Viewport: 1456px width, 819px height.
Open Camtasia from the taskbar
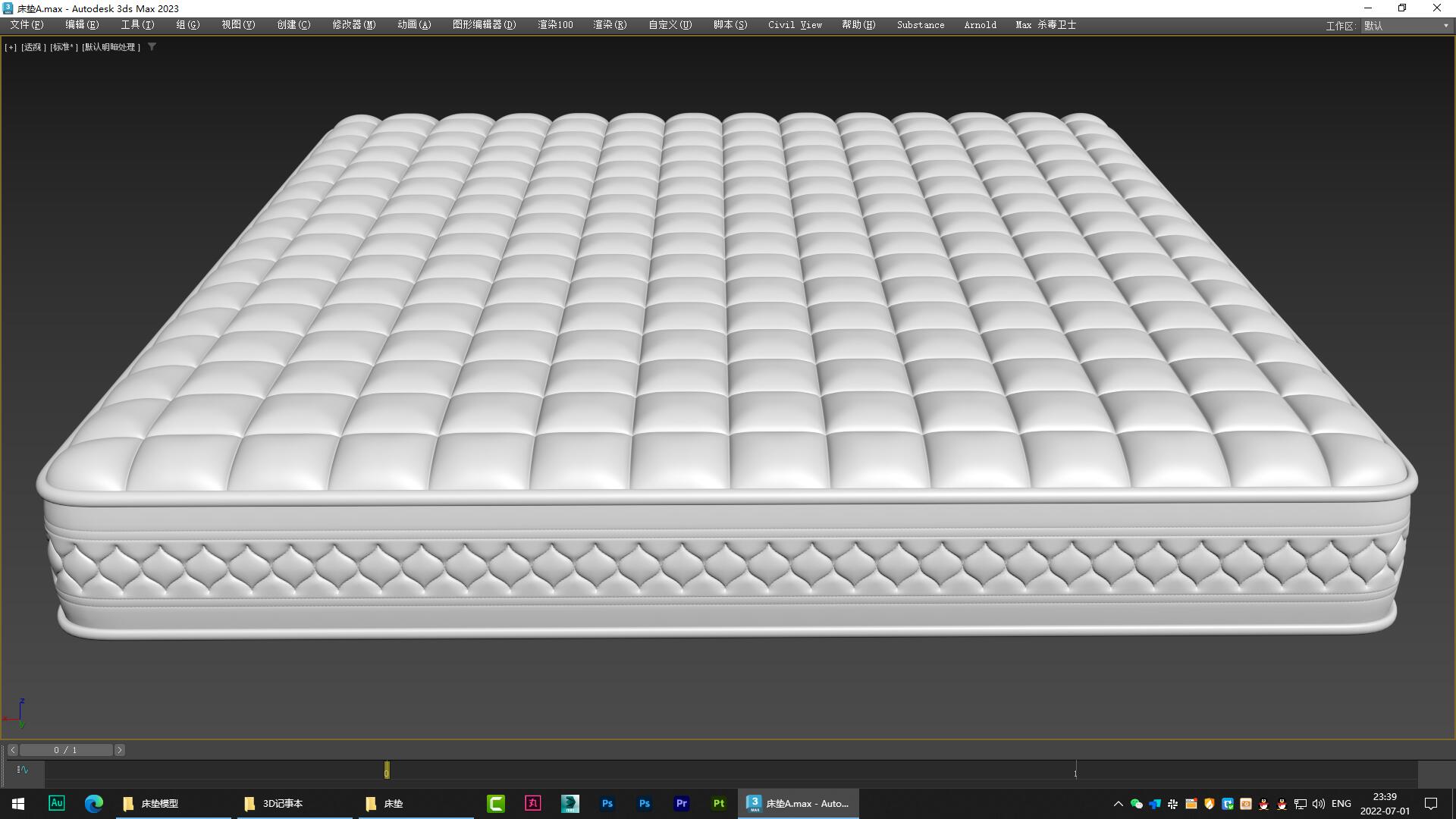point(497,803)
